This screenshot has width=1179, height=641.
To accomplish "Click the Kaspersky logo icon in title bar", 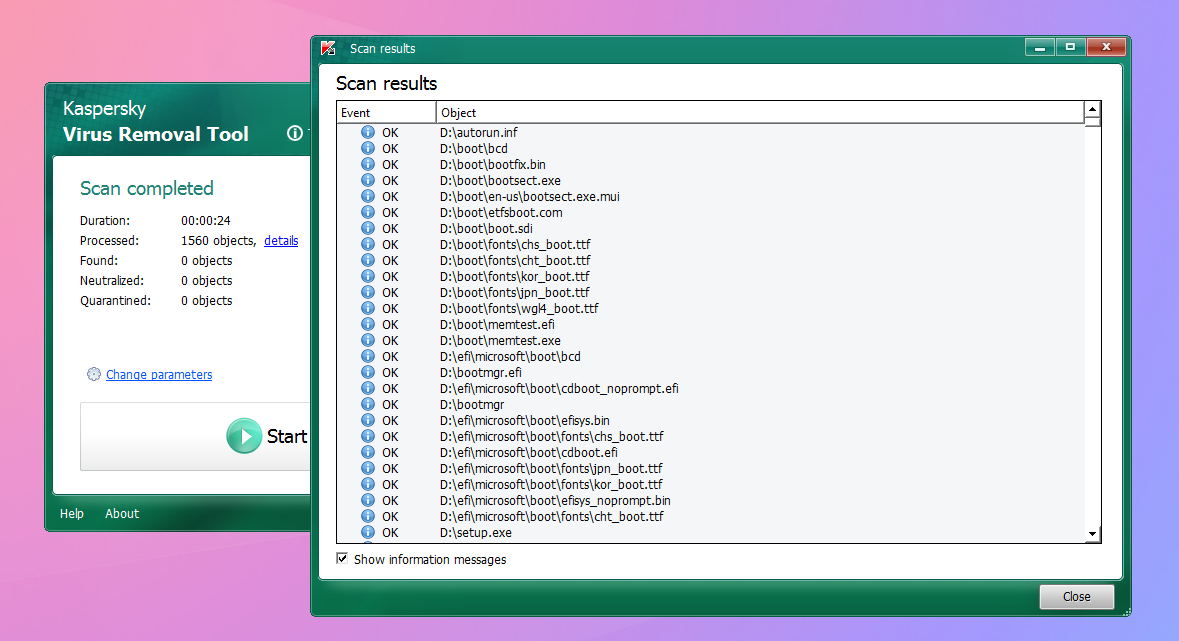I will 327,48.
